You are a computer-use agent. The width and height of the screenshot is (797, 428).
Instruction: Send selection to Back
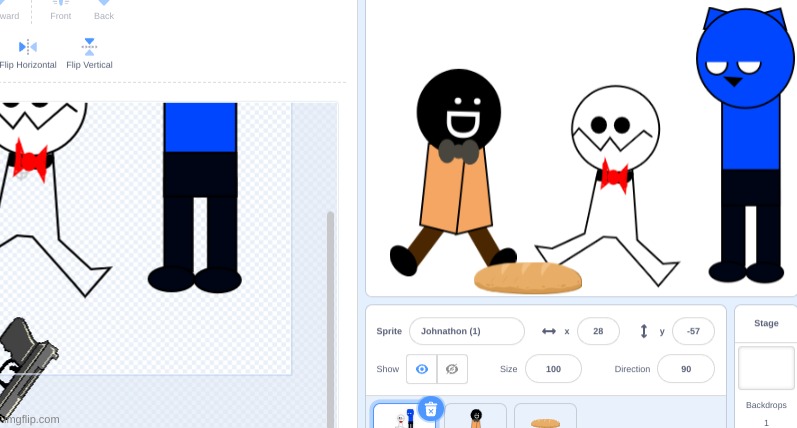click(104, 10)
